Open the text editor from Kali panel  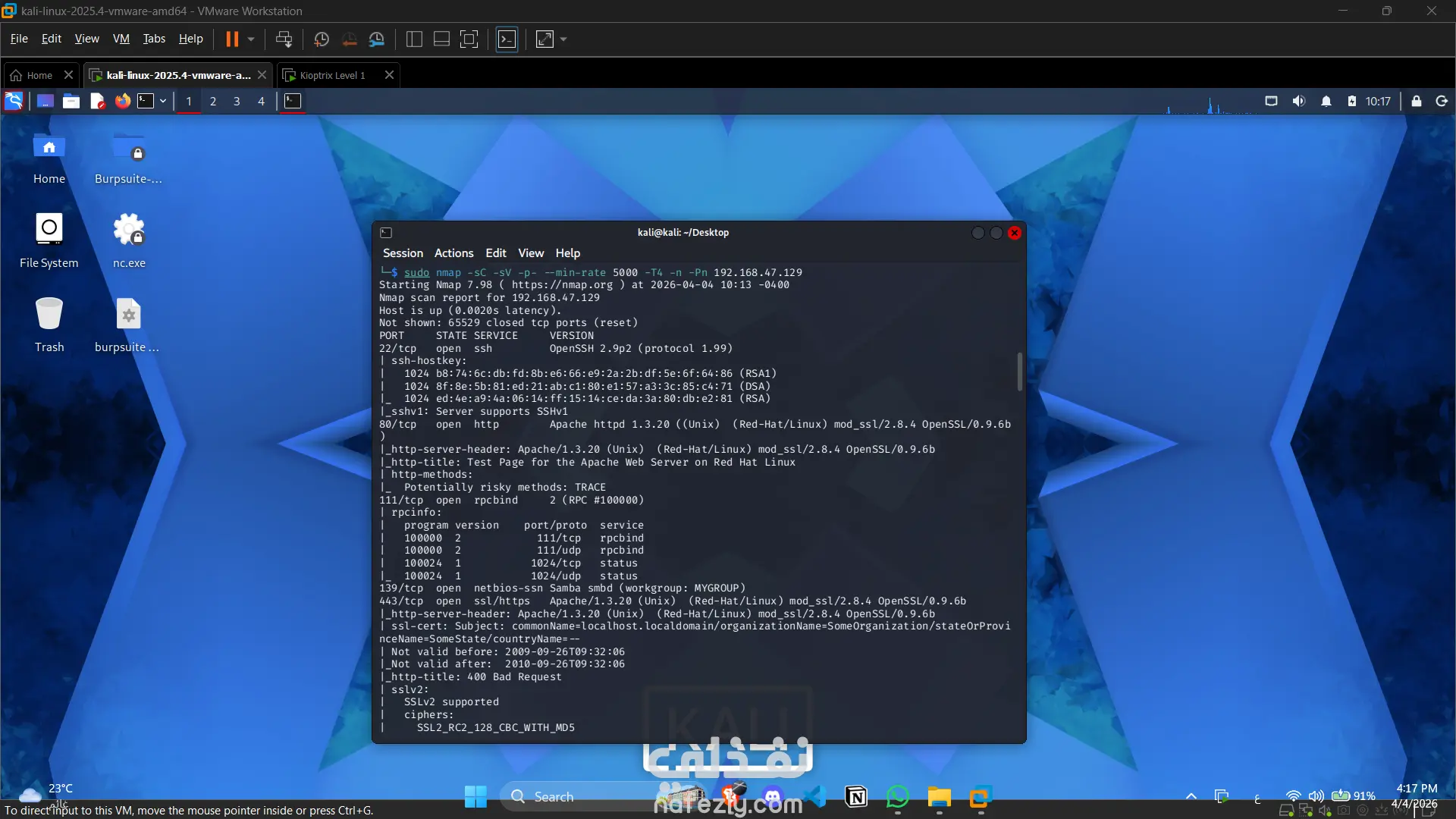click(97, 101)
